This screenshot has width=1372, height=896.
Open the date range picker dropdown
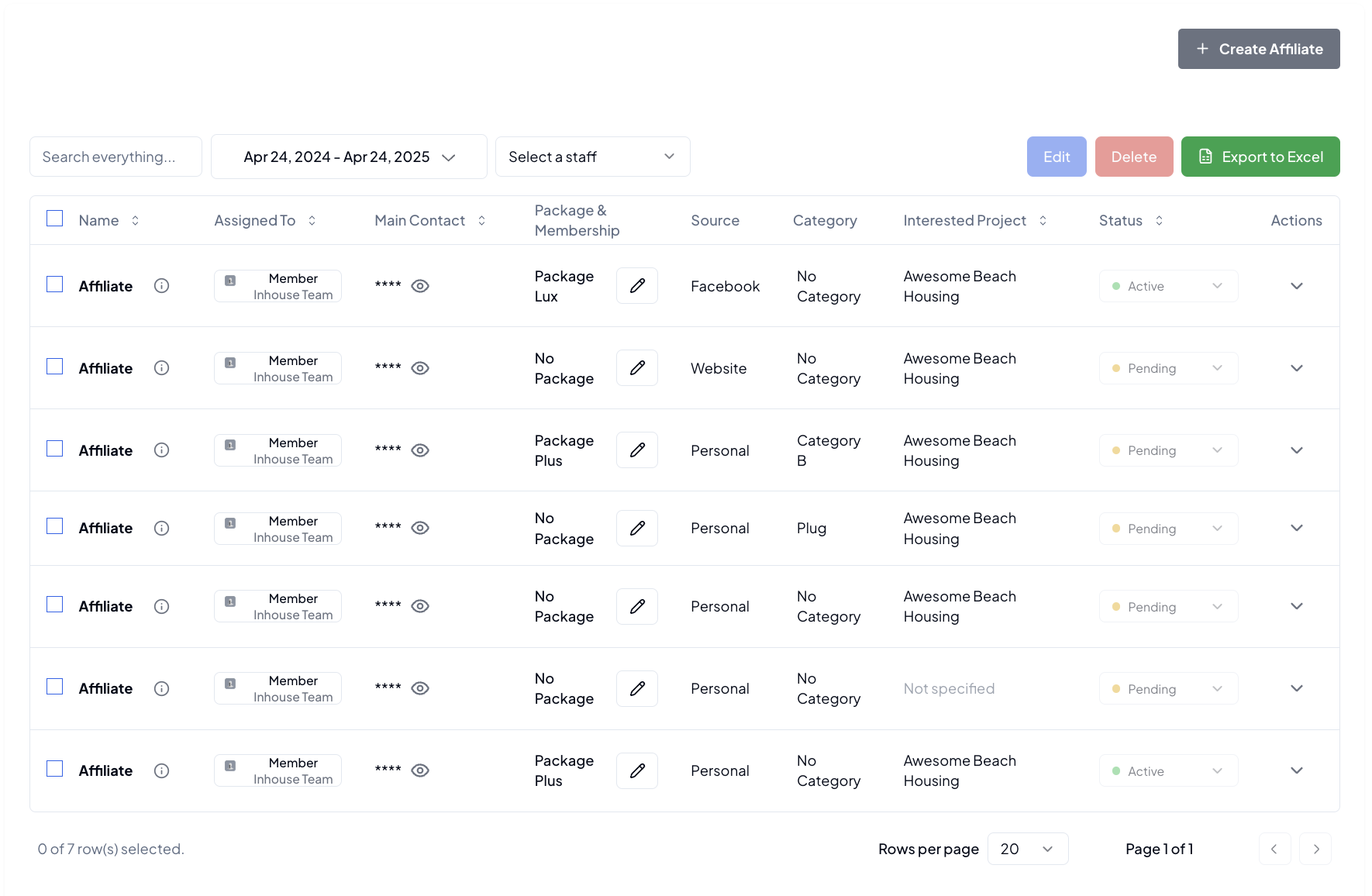coord(349,157)
